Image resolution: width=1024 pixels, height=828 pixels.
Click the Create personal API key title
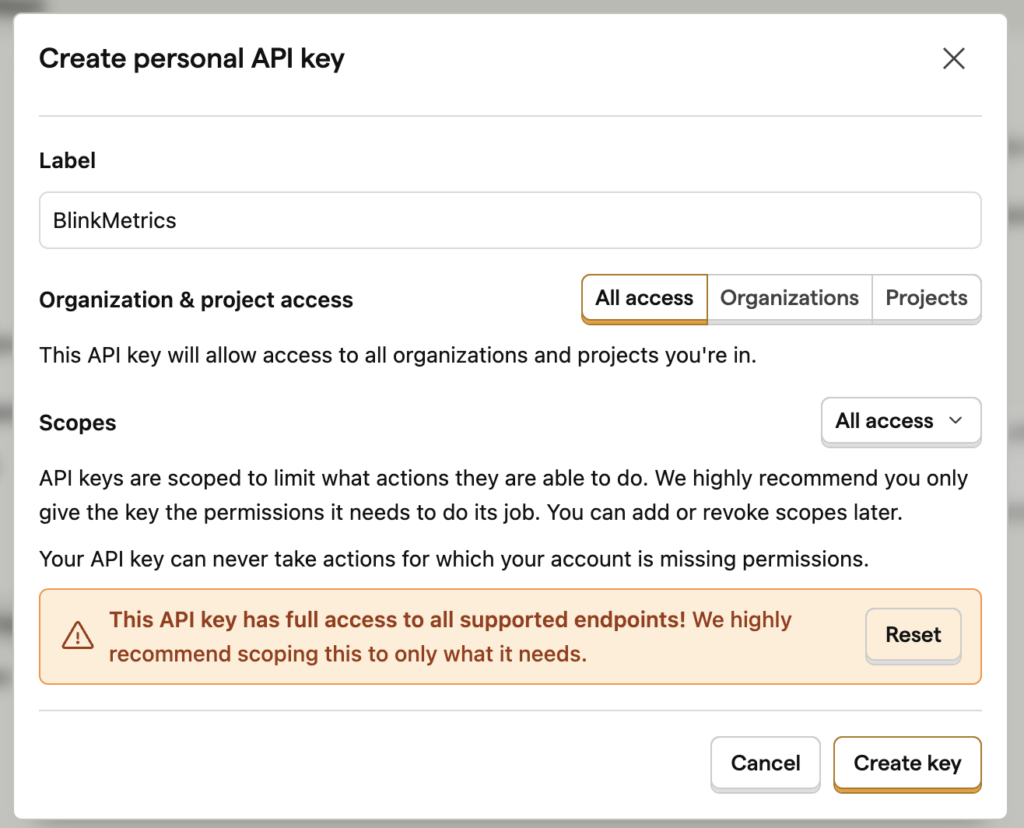191,59
